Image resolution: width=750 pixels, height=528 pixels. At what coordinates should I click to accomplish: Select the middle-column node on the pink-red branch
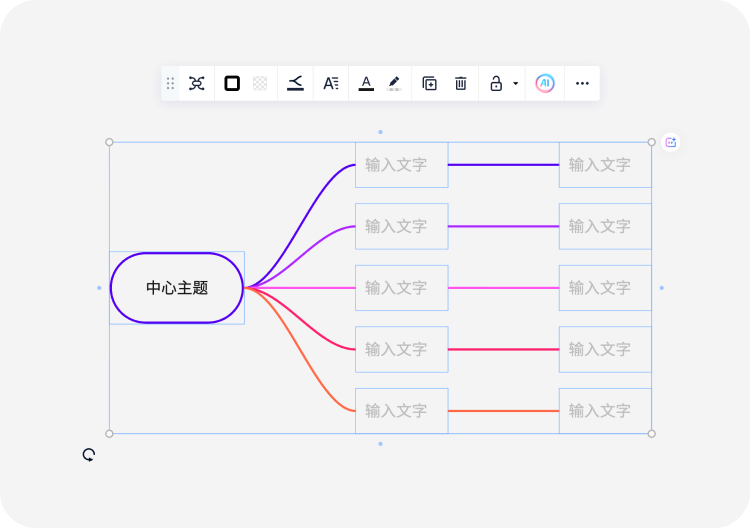[x=402, y=349]
